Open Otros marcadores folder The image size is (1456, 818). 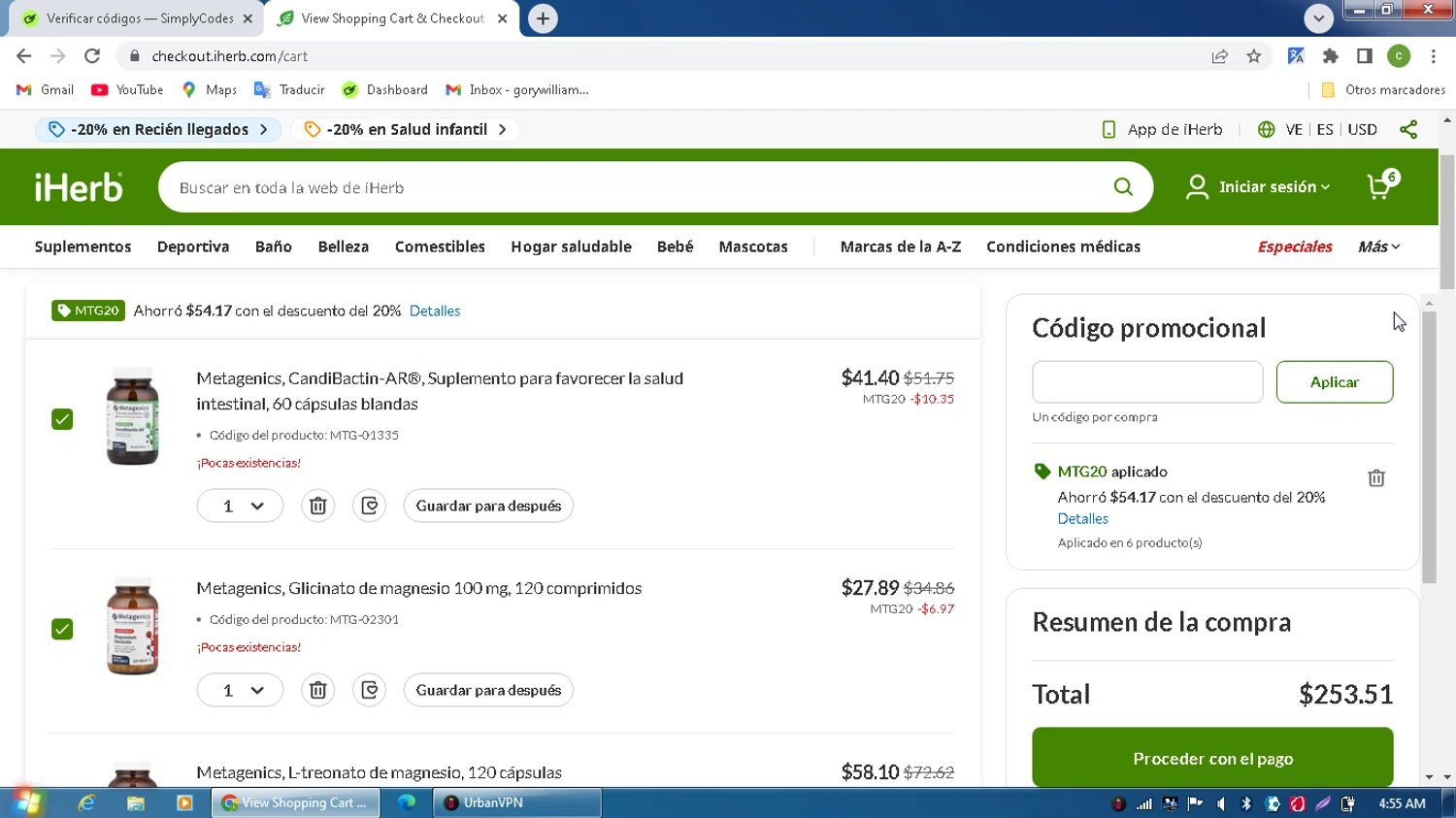point(1383,89)
